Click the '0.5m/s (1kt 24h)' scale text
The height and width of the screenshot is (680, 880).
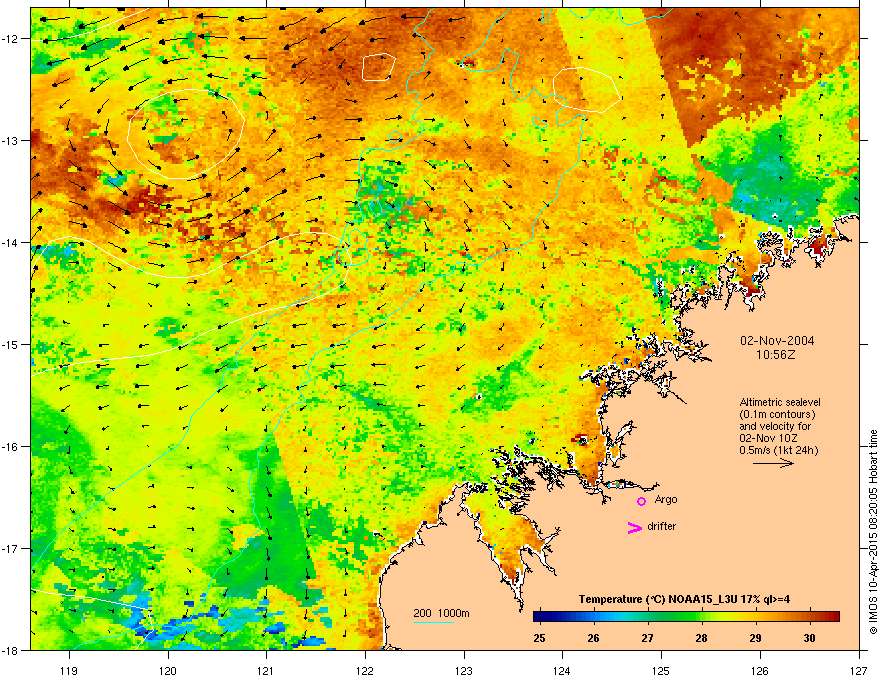(x=778, y=450)
